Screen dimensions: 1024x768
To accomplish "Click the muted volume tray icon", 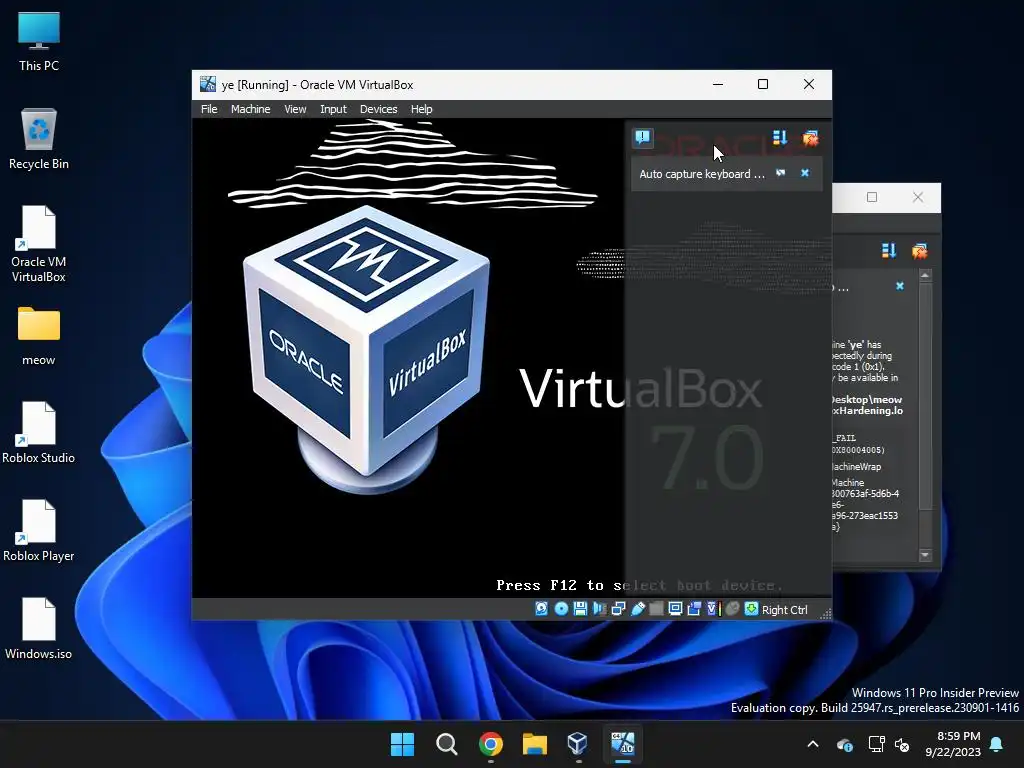I will pyautogui.click(x=903, y=744).
